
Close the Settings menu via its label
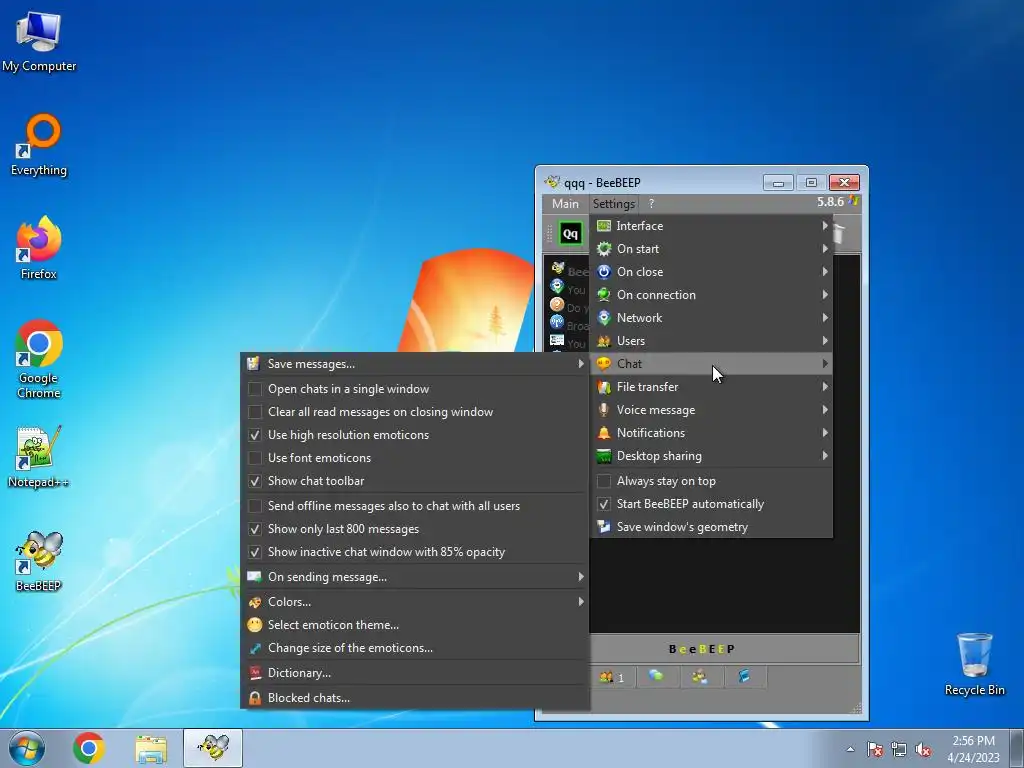point(614,204)
